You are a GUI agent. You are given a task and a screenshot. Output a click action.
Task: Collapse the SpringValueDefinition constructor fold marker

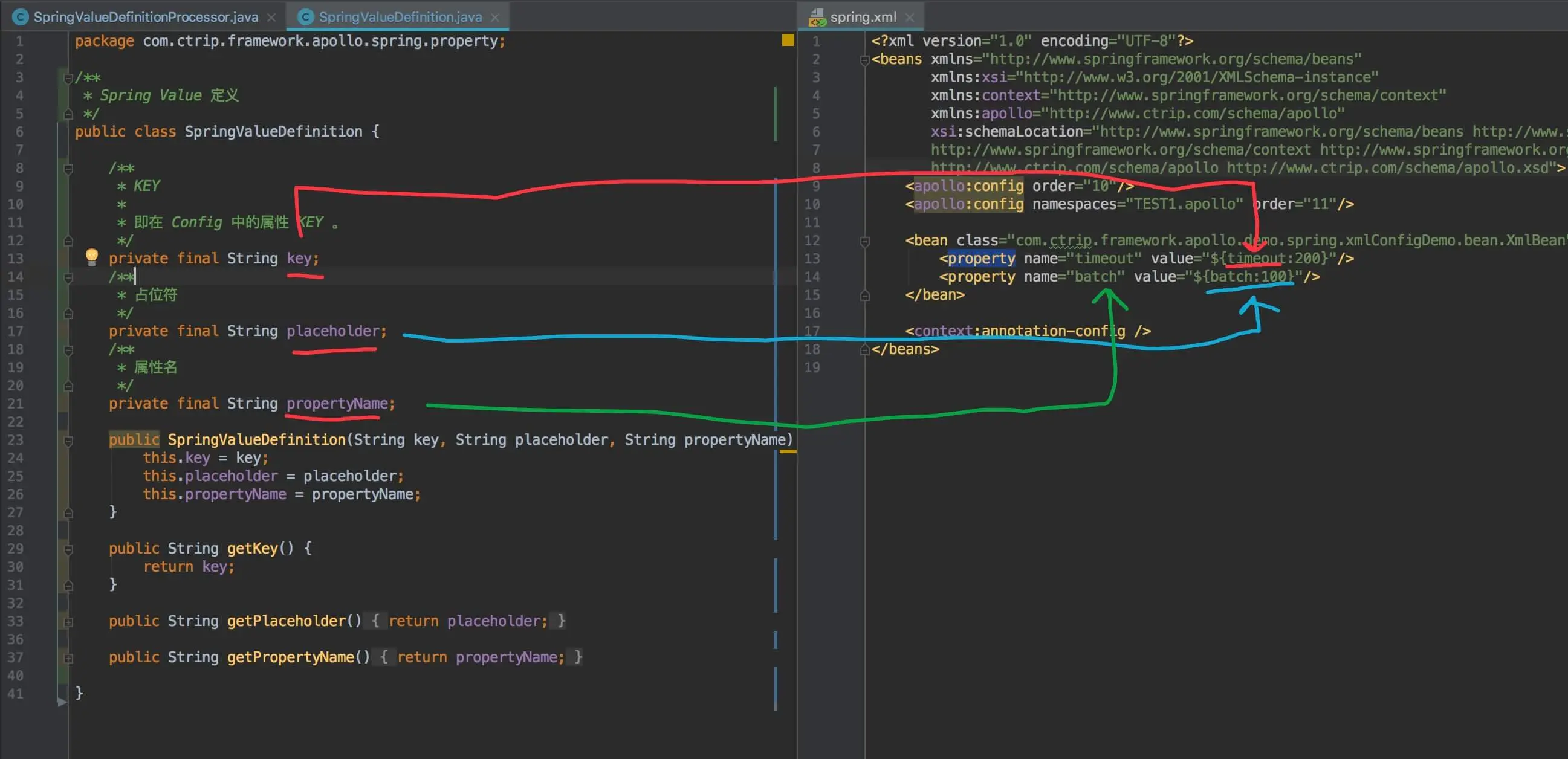pos(68,441)
